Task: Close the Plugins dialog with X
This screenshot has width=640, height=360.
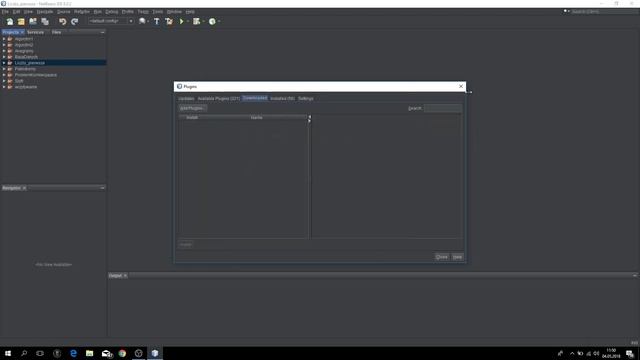Action: (461, 87)
